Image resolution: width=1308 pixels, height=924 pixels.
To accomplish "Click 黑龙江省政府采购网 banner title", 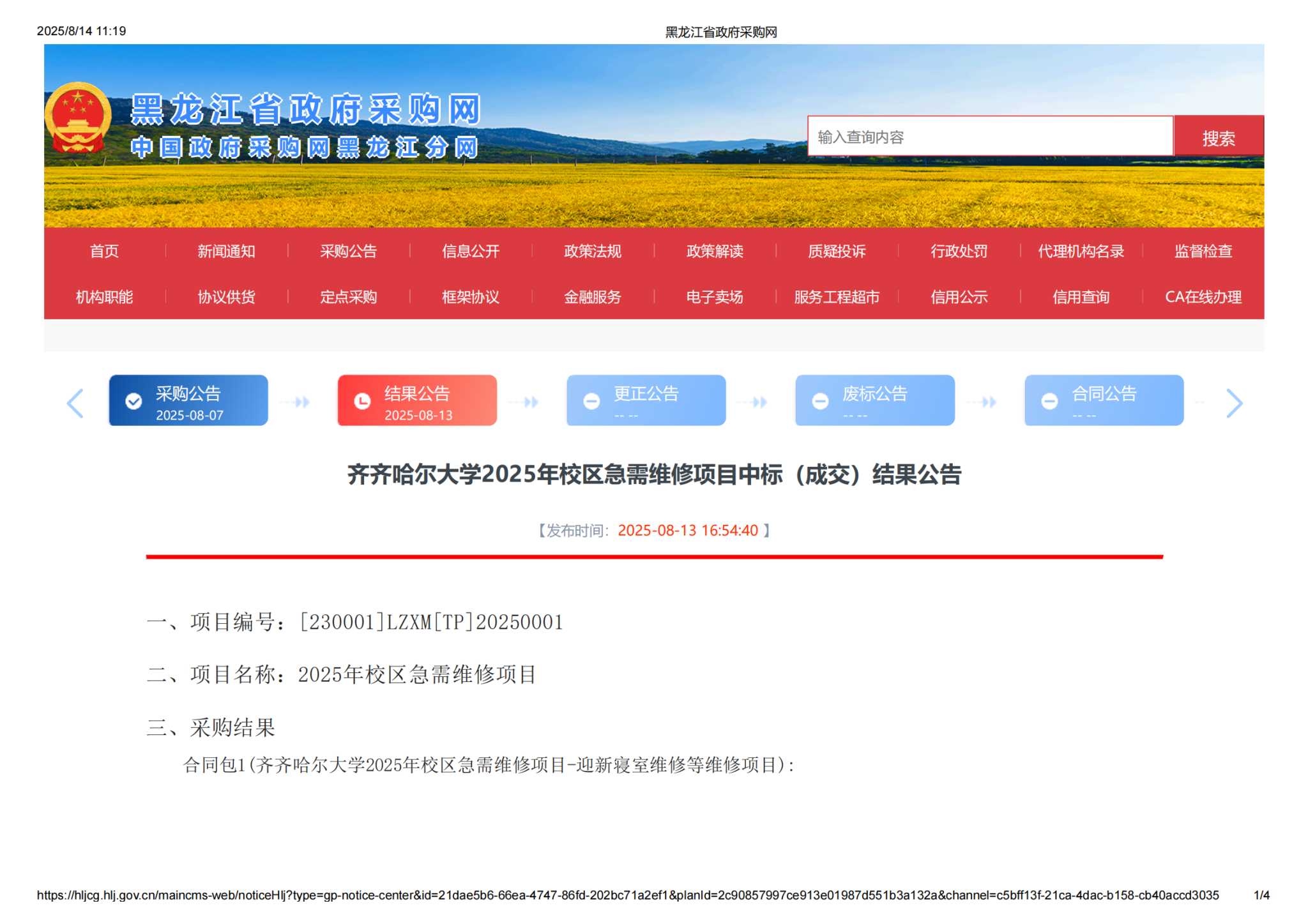I will 305,109.
